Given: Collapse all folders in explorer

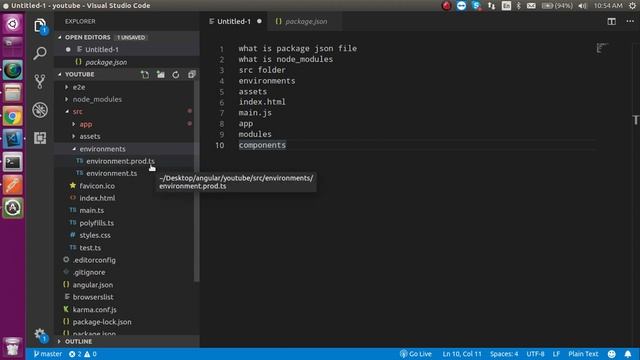Looking at the screenshot, I should (191, 75).
